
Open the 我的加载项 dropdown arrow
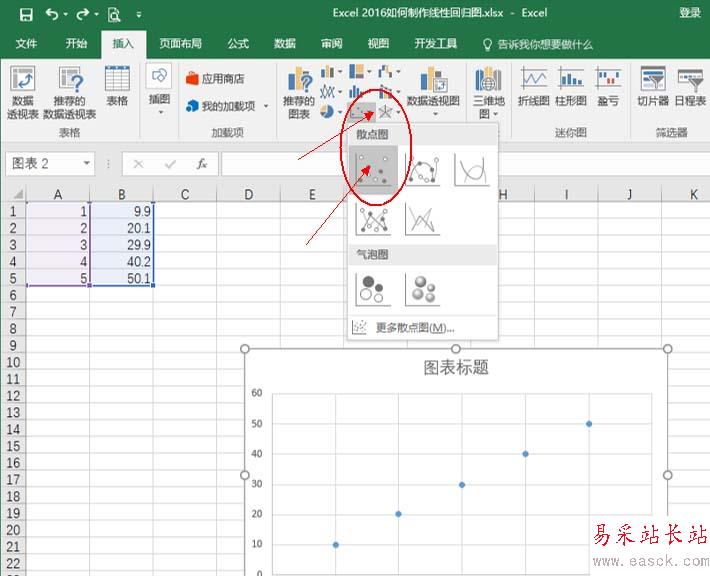pos(266,106)
